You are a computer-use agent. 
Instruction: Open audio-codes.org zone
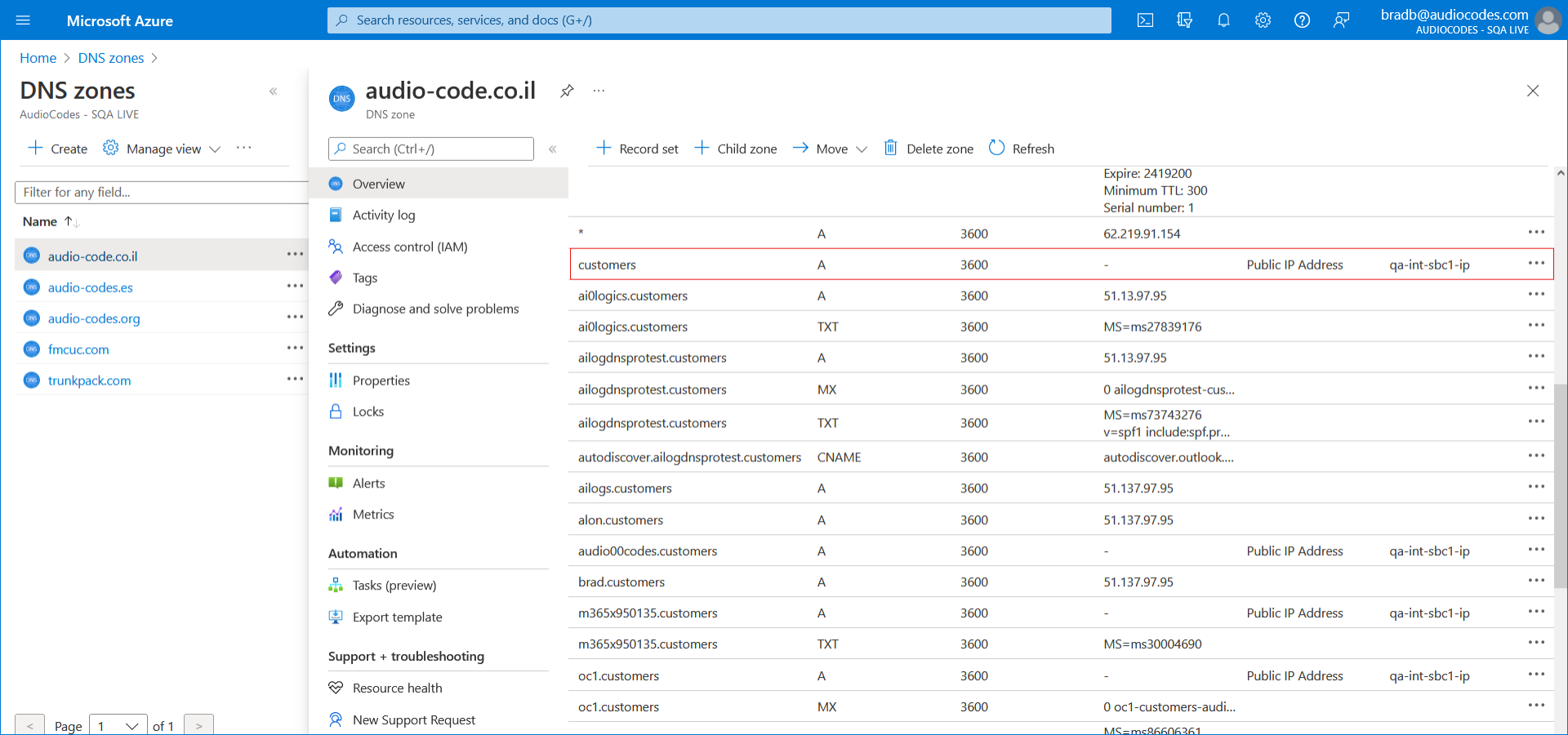point(94,318)
